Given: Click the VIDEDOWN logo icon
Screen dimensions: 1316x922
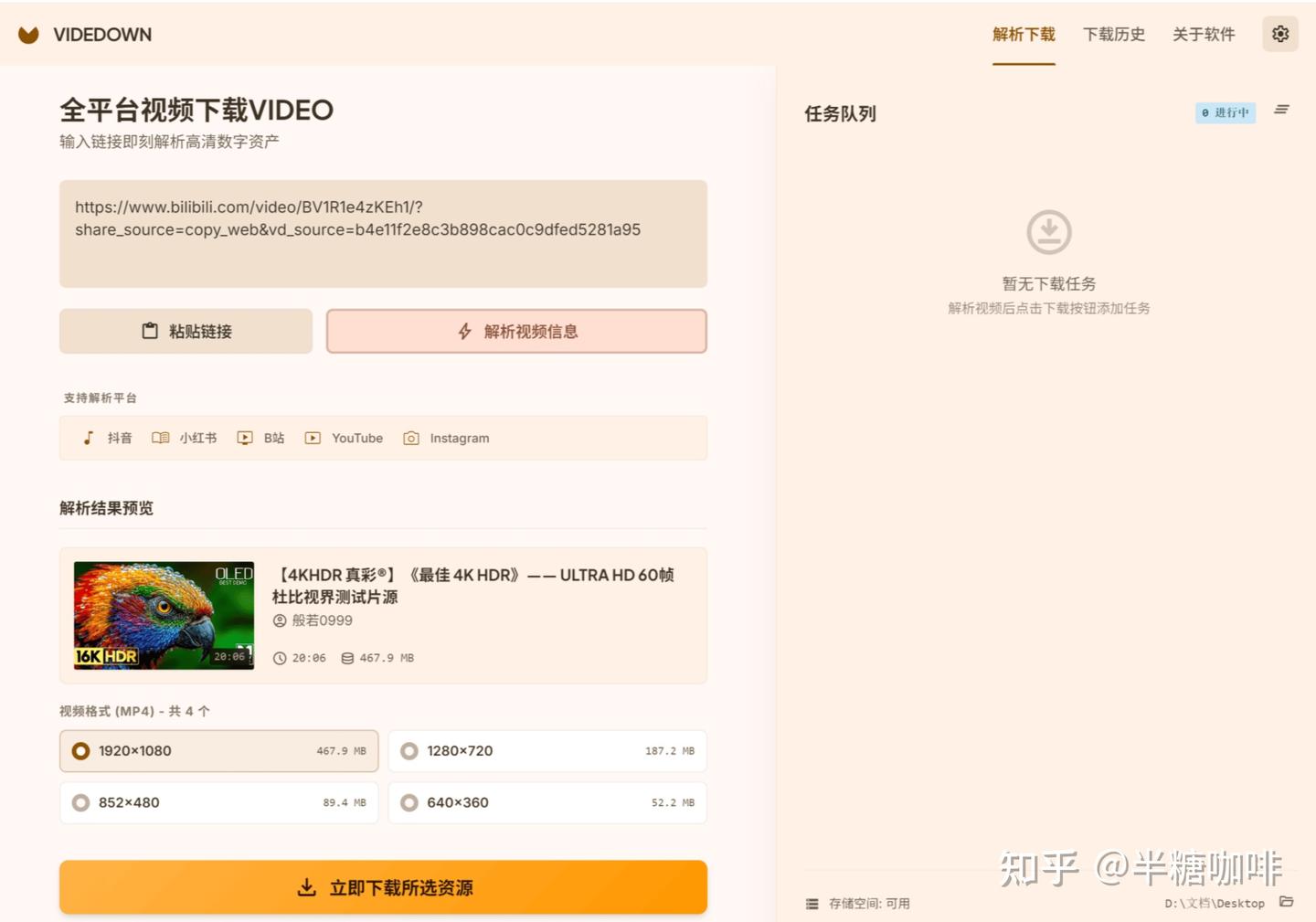Looking at the screenshot, I should tap(29, 35).
